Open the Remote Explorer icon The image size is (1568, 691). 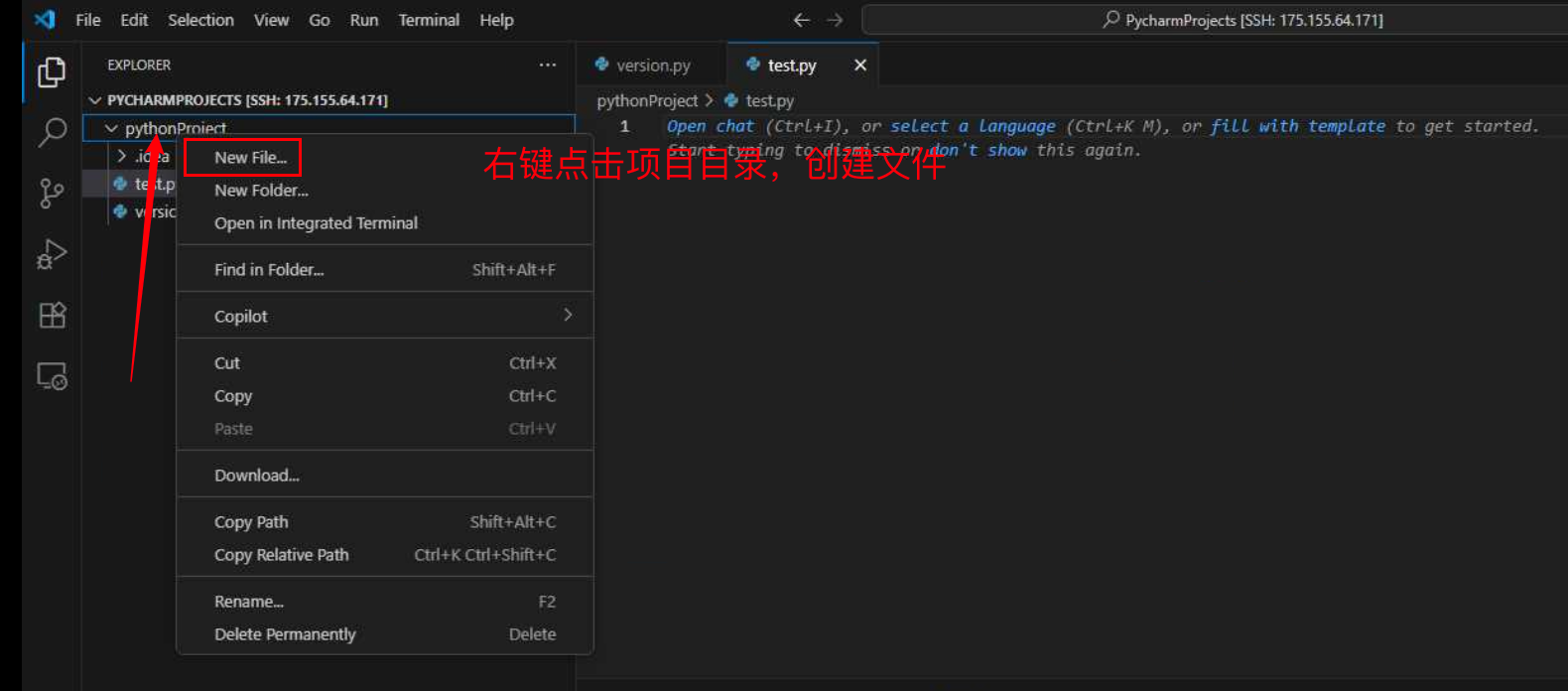[52, 376]
